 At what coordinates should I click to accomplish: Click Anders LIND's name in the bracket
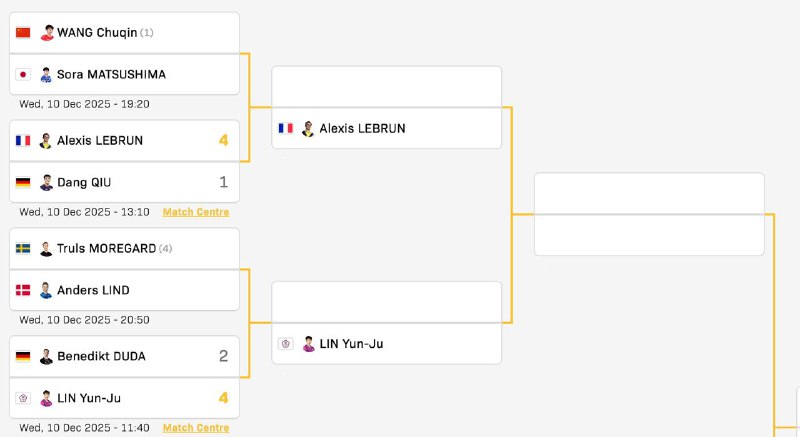pyautogui.click(x=93, y=291)
